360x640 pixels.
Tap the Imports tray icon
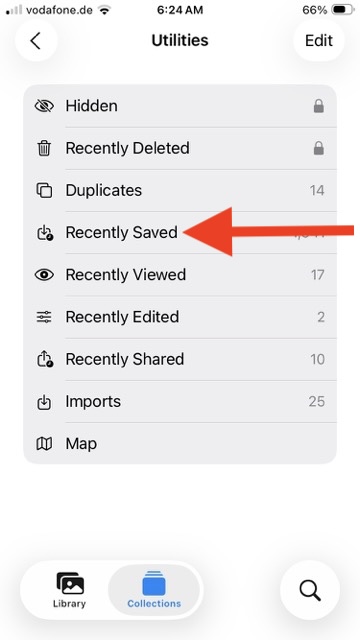pos(44,402)
